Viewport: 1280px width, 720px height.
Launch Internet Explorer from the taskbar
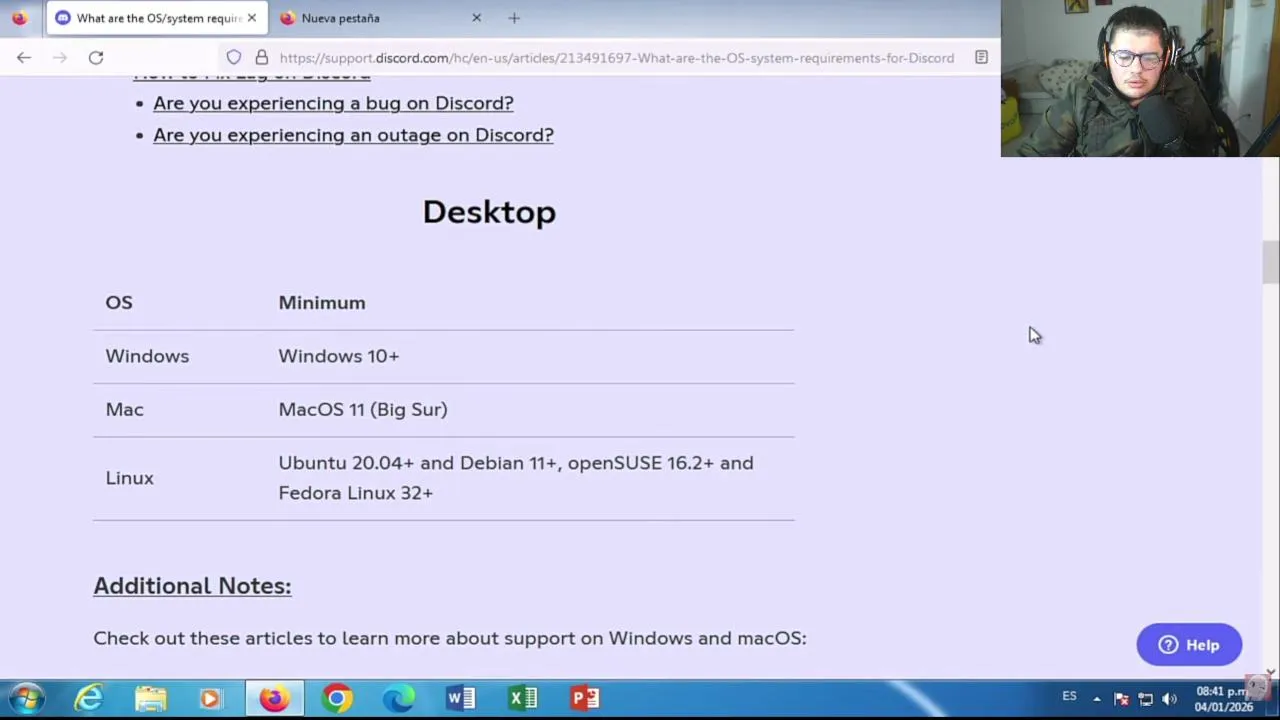(x=89, y=698)
